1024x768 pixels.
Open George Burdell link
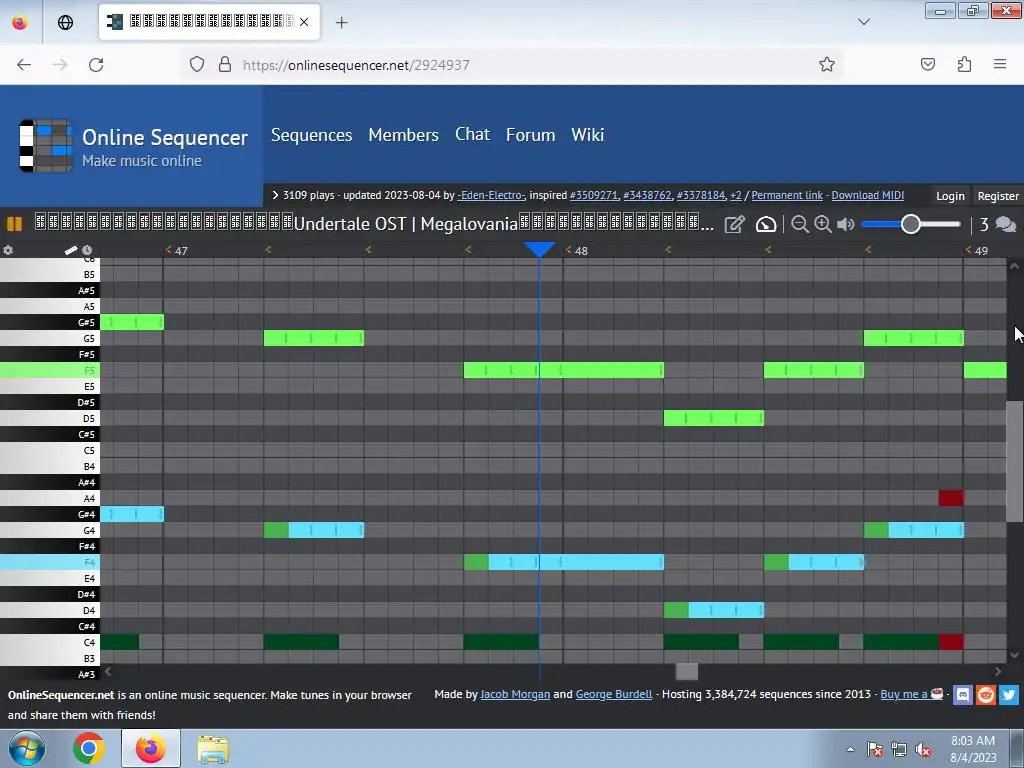pyautogui.click(x=614, y=694)
